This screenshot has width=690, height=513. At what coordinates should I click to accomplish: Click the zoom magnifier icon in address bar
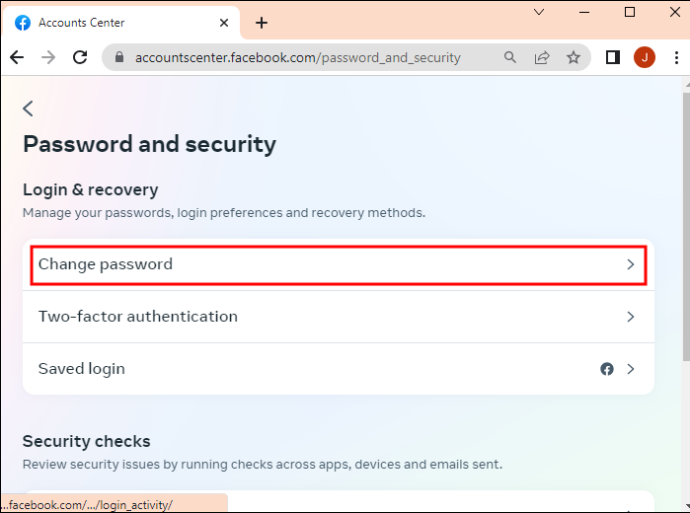coord(510,57)
